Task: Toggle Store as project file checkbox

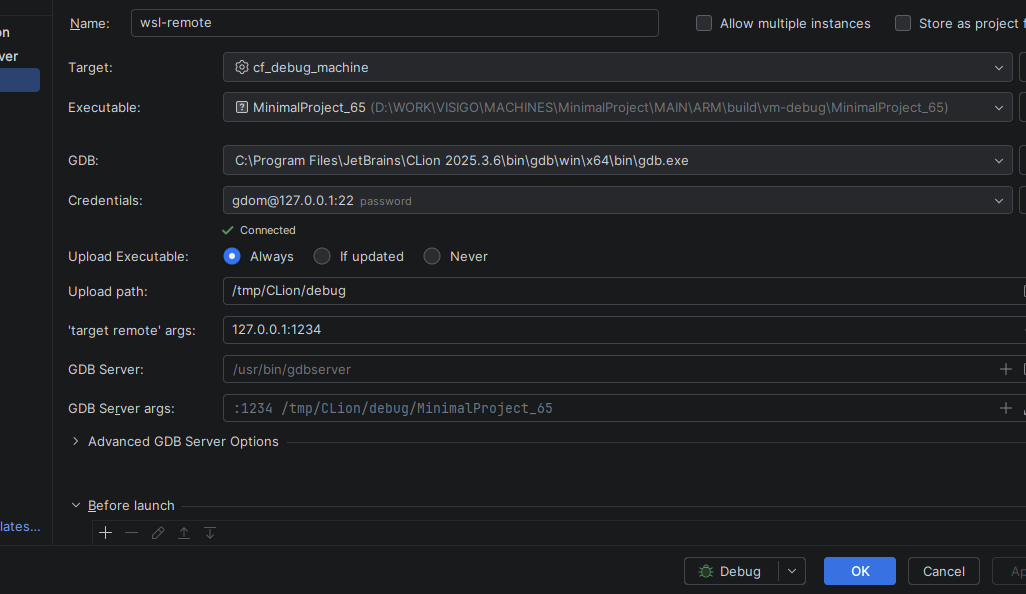Action: tap(903, 24)
